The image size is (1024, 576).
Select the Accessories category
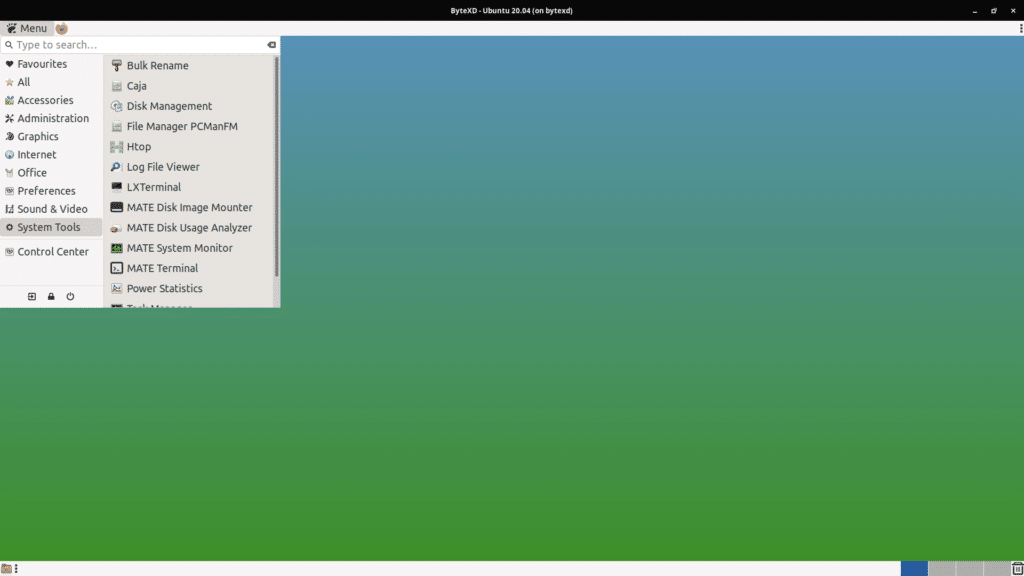[x=45, y=100]
